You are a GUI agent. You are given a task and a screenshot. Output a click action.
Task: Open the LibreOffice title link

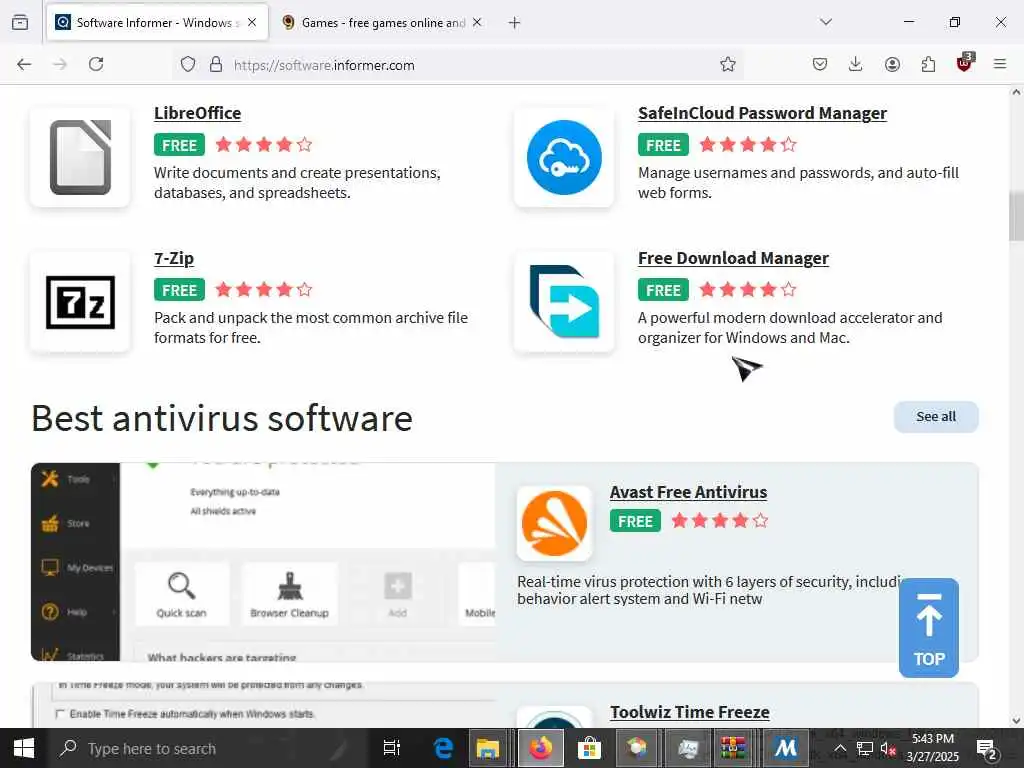pyautogui.click(x=197, y=113)
